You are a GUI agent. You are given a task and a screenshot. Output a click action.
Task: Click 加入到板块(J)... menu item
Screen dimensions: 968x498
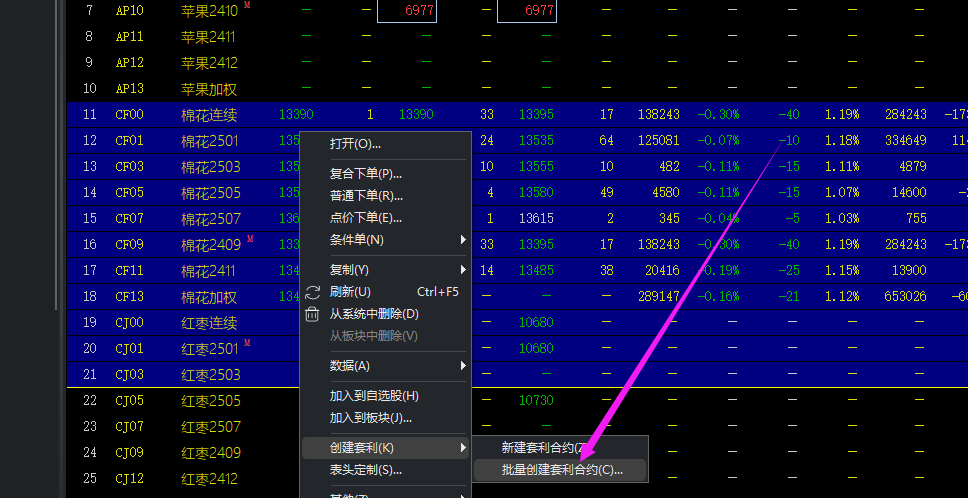coord(370,418)
